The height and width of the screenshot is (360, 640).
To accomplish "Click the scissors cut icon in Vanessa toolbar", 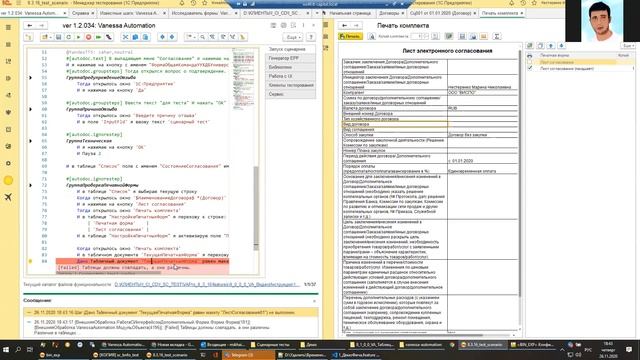I will click(x=125, y=37).
